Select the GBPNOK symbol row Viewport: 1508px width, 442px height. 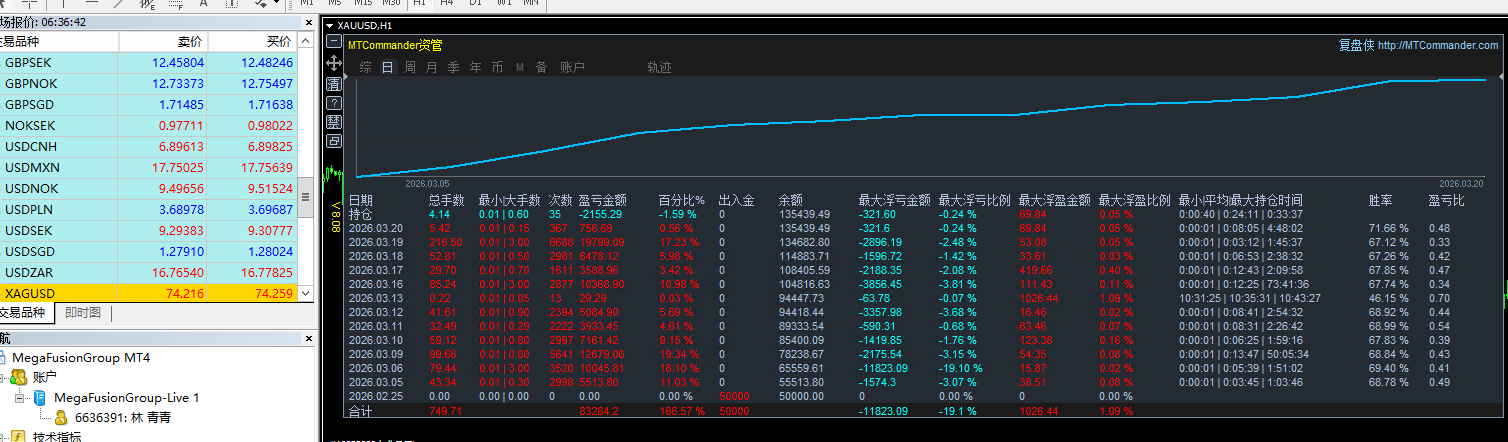coord(149,83)
